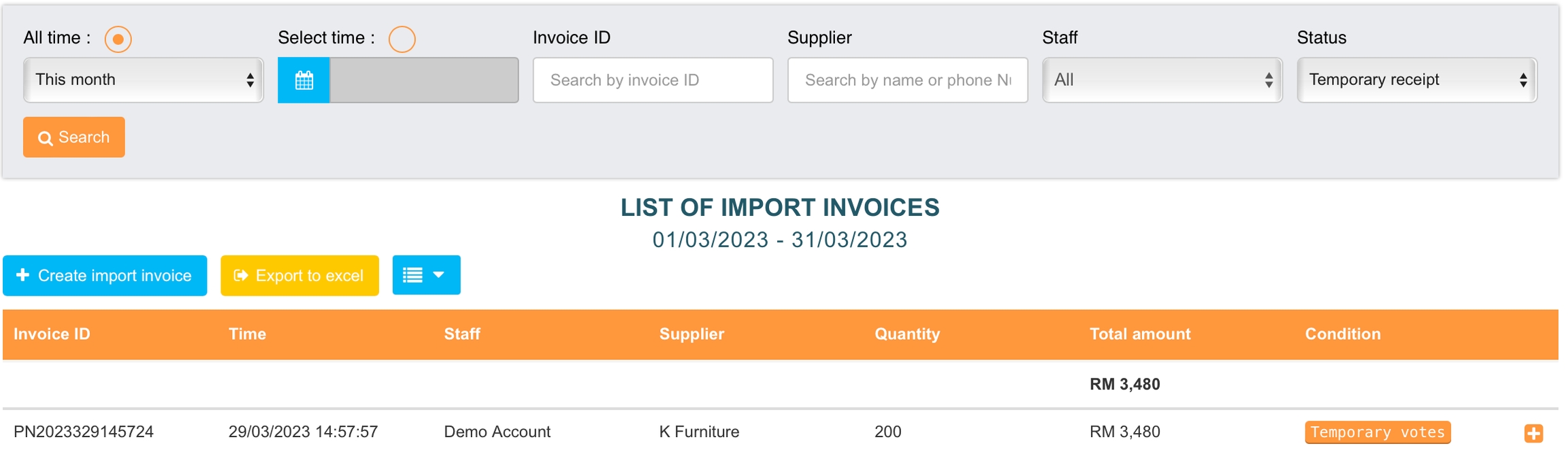Click the Invoice ID column header

coord(52,334)
